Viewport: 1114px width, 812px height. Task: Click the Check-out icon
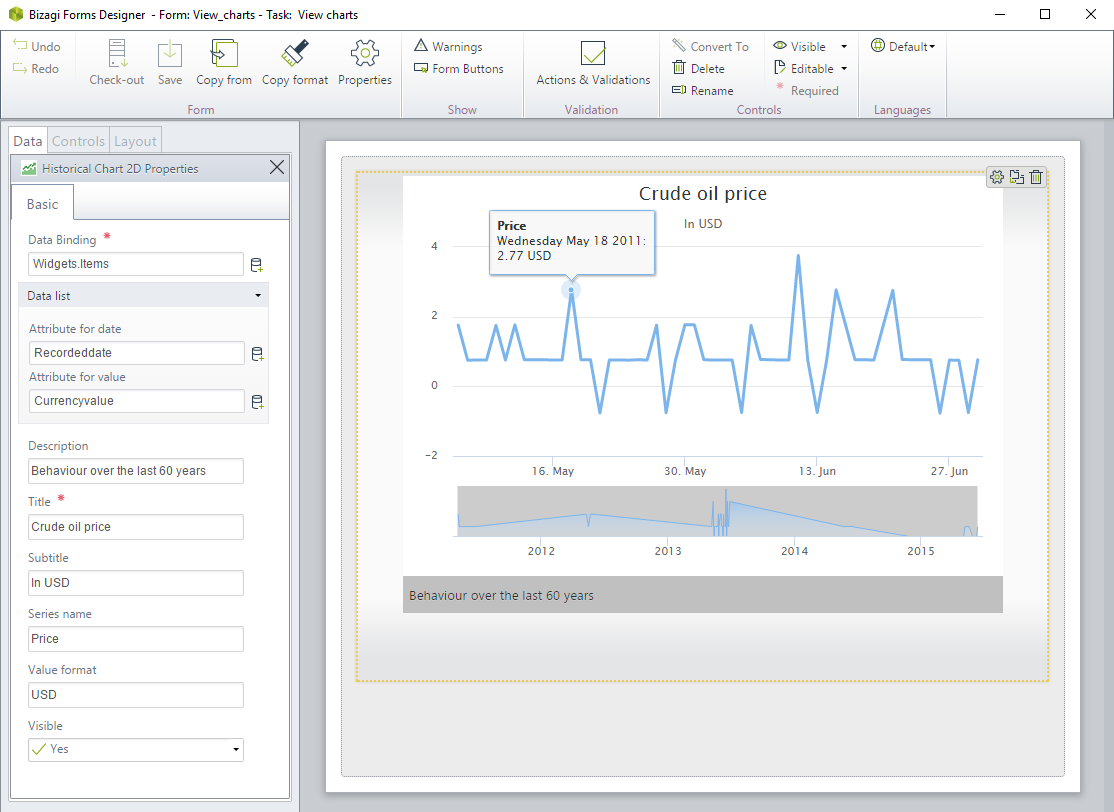(117, 53)
